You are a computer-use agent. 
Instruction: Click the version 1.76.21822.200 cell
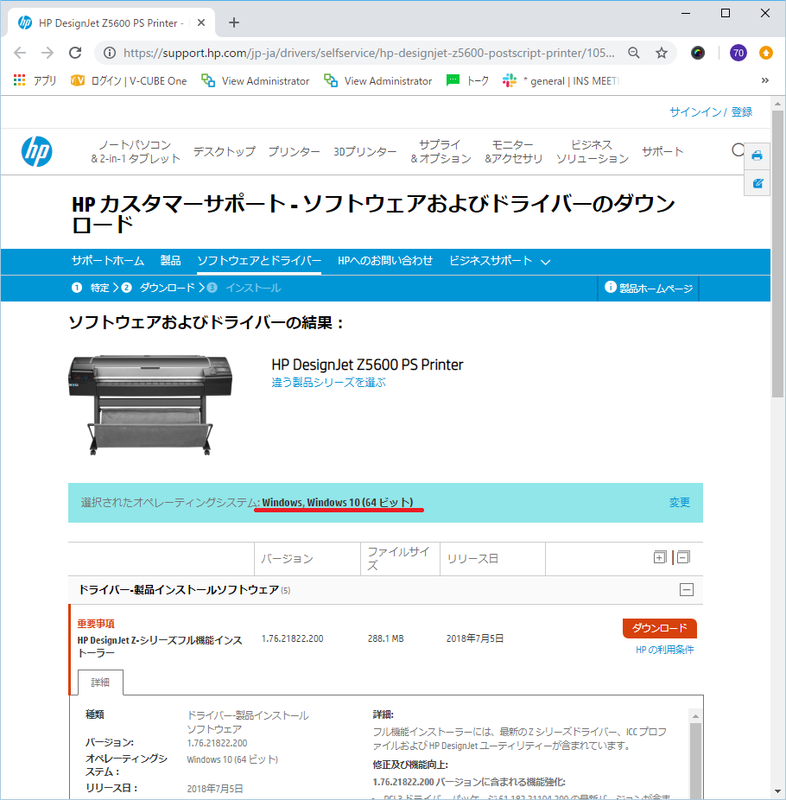click(292, 638)
